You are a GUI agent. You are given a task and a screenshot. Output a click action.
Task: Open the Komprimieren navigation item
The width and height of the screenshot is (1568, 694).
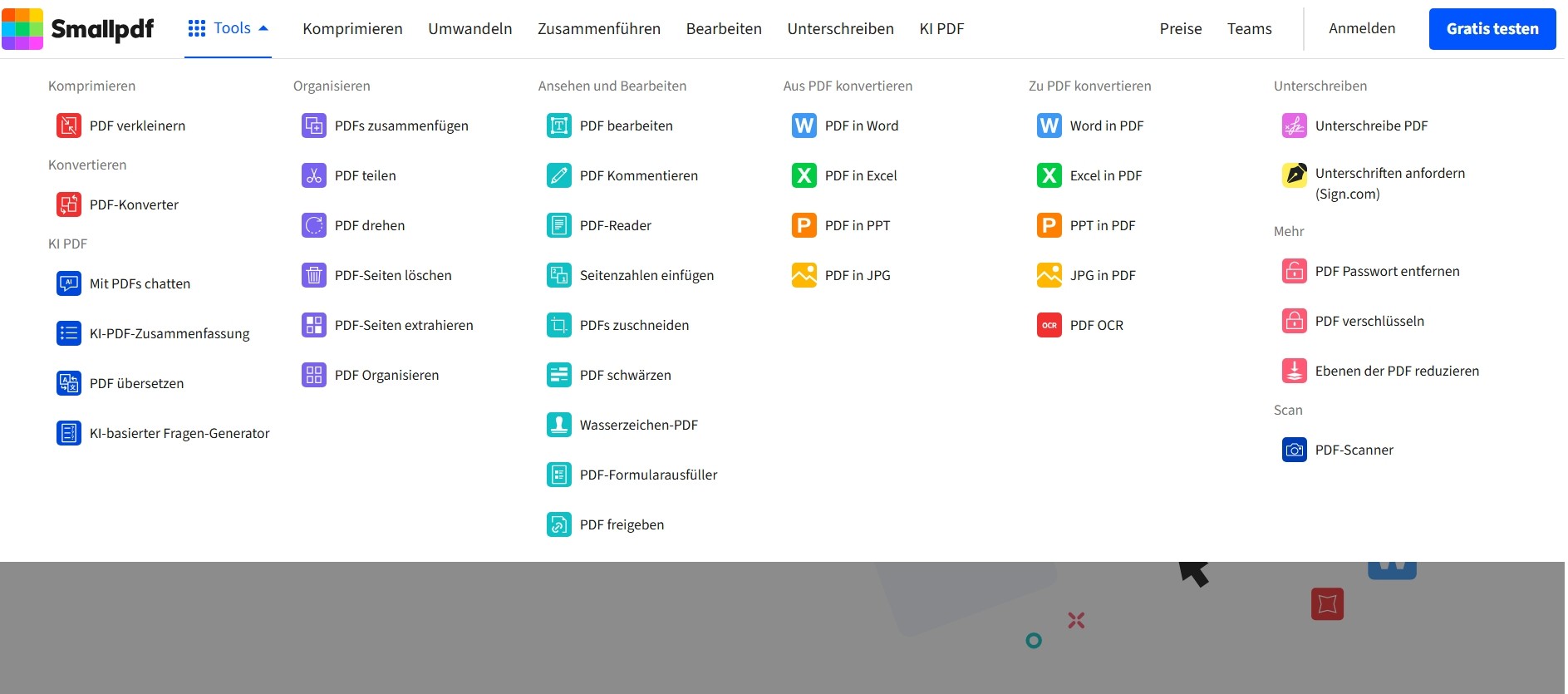352,28
